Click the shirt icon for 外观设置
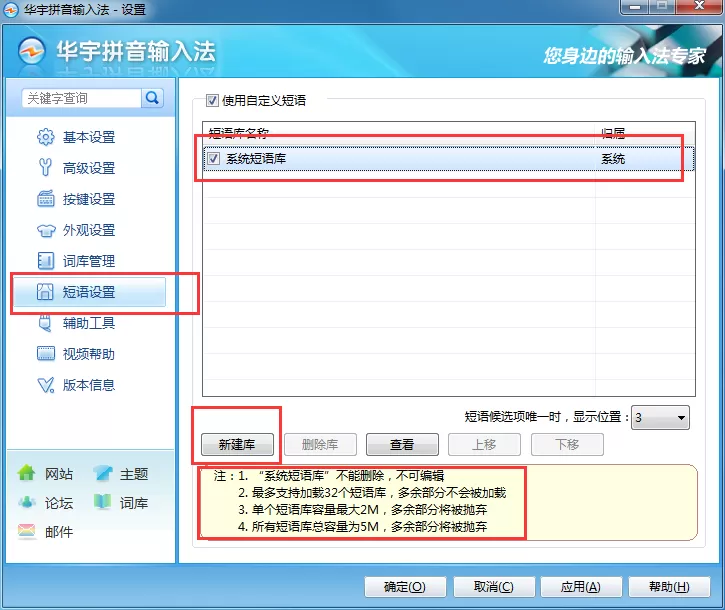This screenshot has height=610, width=725. tap(46, 230)
